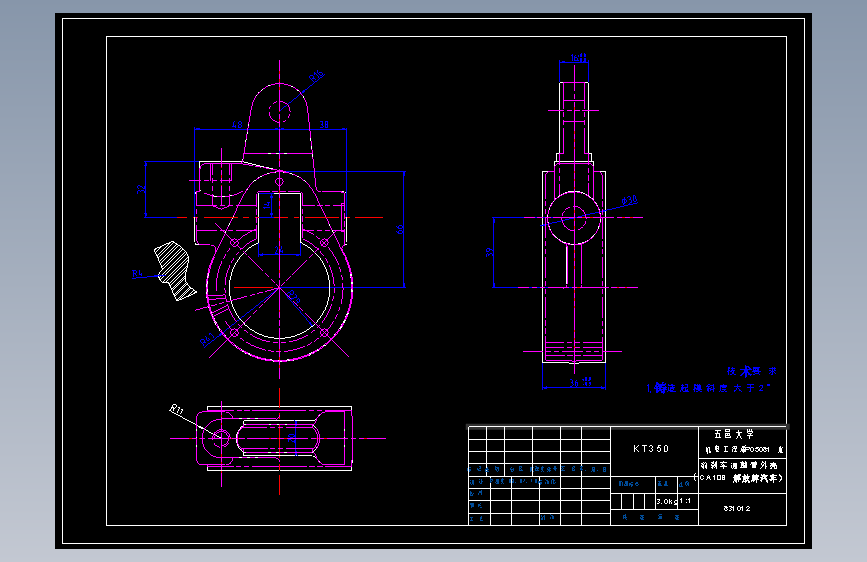Select the R16 radius dimension label
The image size is (867, 562).
pyautogui.click(x=317, y=76)
